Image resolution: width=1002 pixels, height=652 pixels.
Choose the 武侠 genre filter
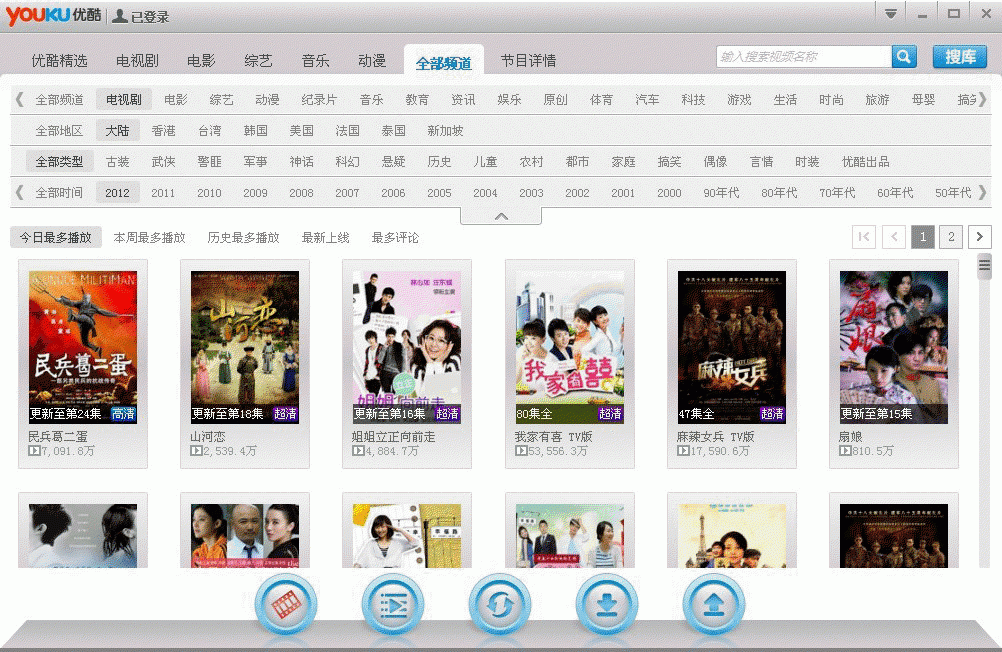pos(163,162)
